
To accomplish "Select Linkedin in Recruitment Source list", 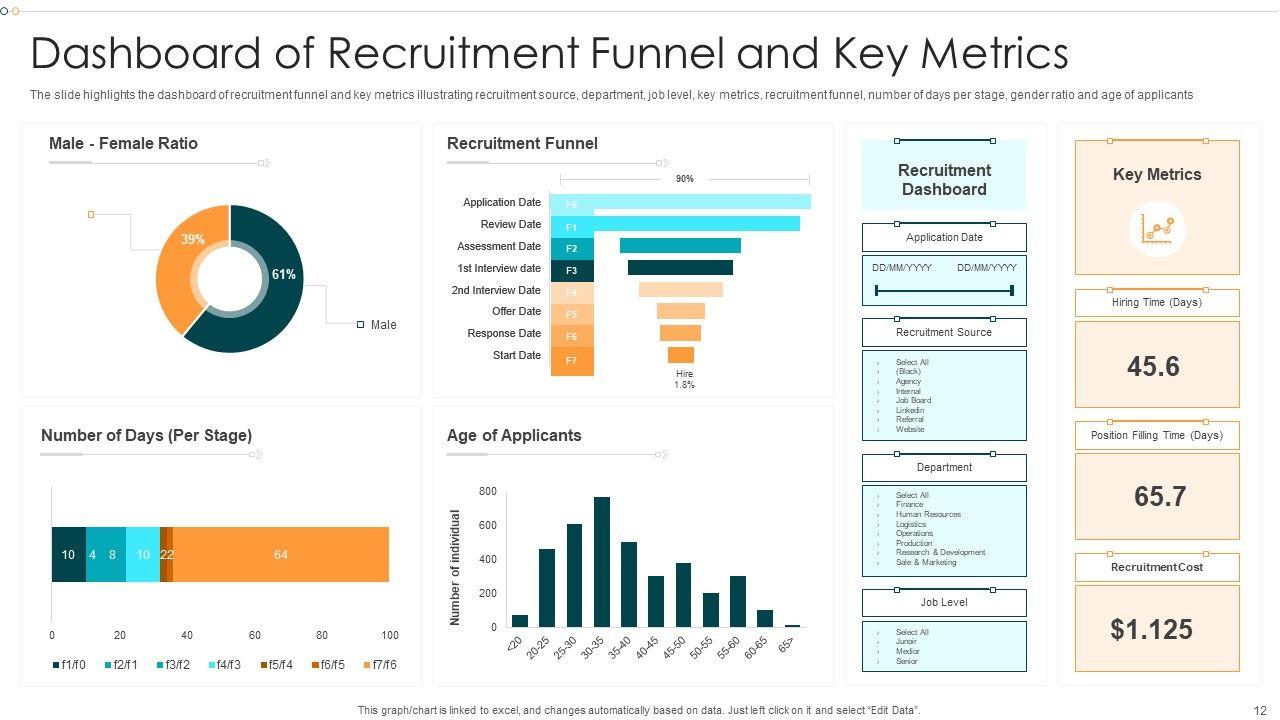I will tap(910, 410).
